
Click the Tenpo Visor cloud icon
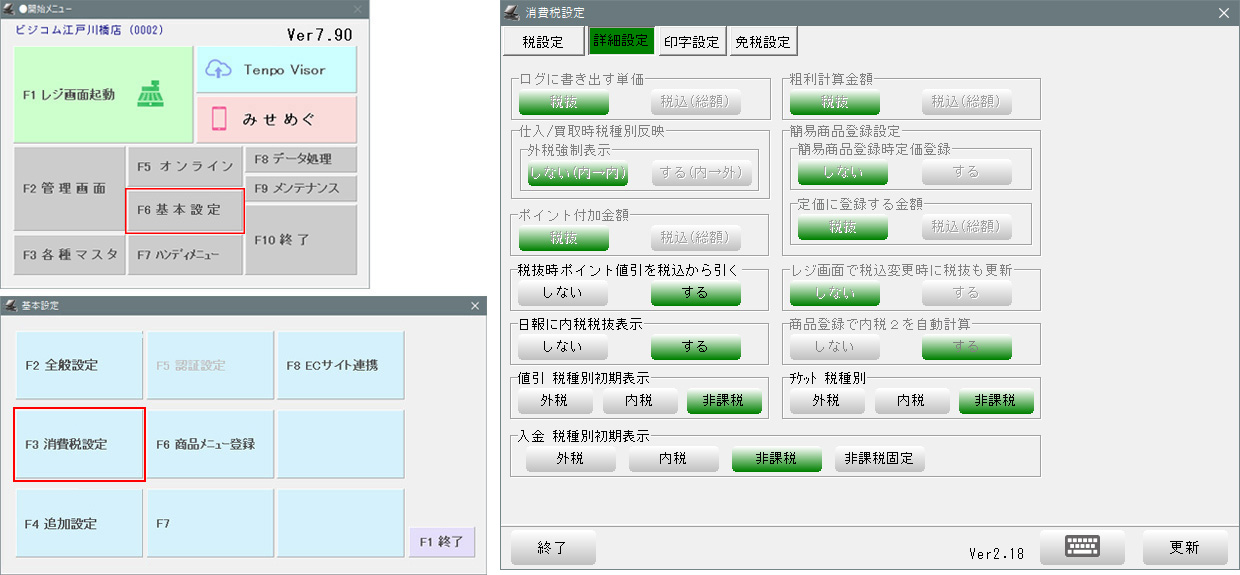click(x=218, y=69)
